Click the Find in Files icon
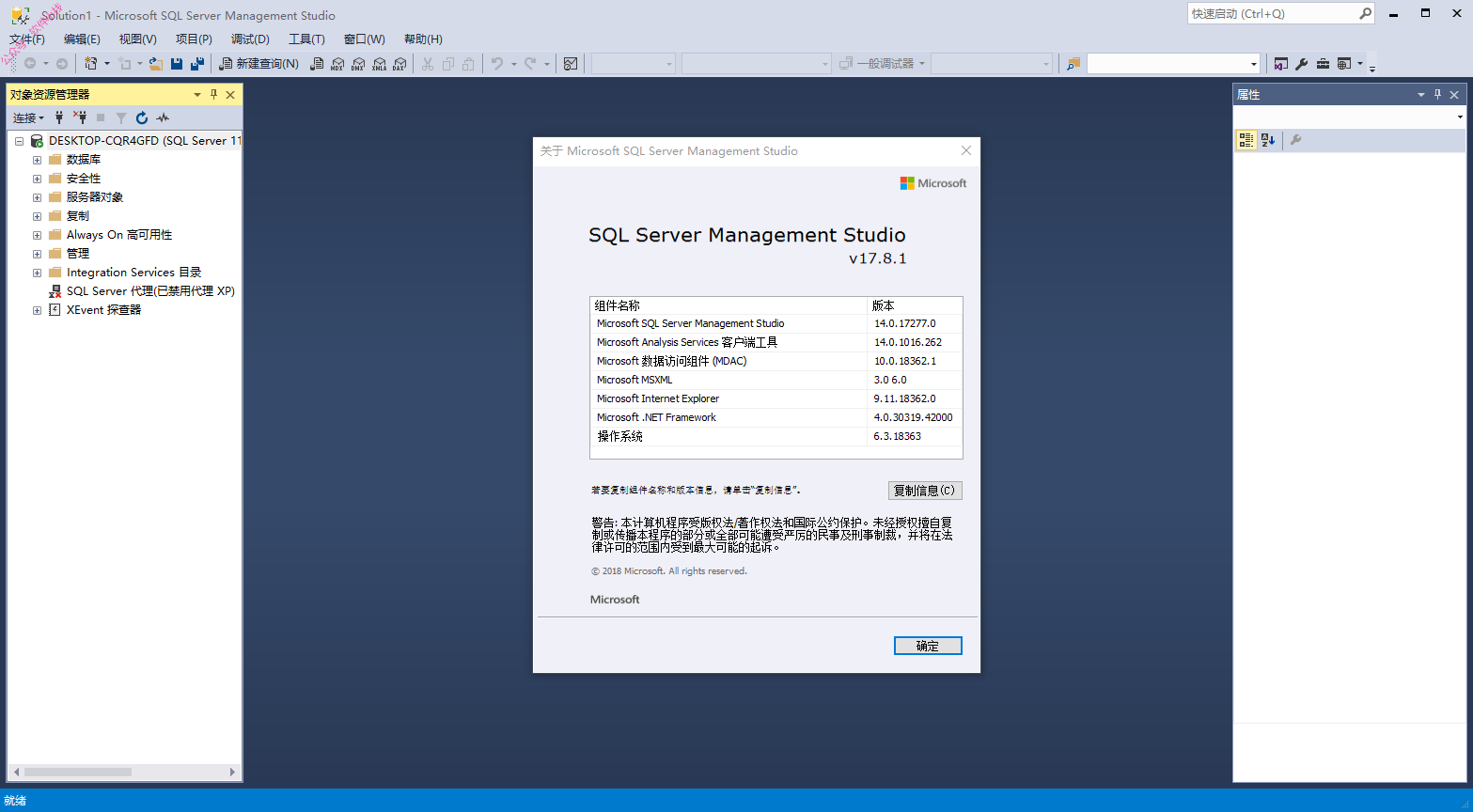Image resolution: width=1473 pixels, height=812 pixels. (x=1073, y=64)
